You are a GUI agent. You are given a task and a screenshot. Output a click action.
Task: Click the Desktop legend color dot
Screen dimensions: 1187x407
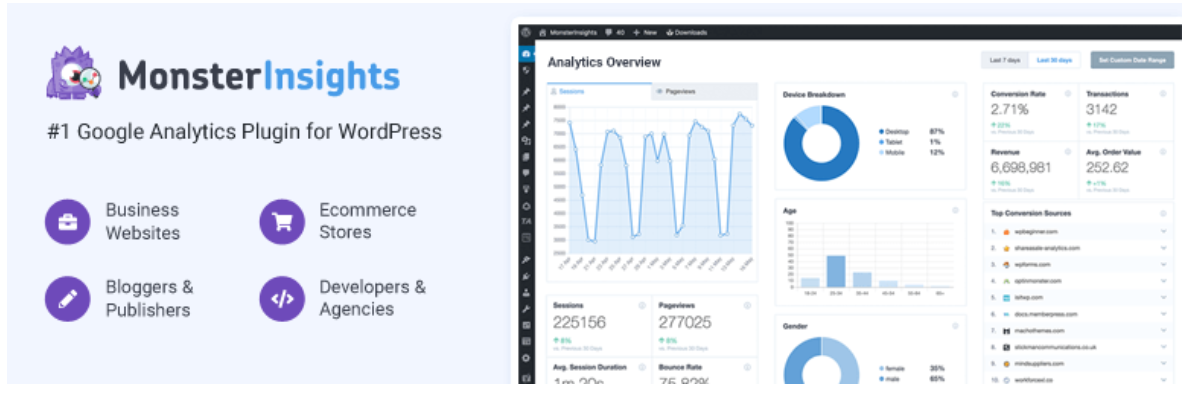pos(881,132)
